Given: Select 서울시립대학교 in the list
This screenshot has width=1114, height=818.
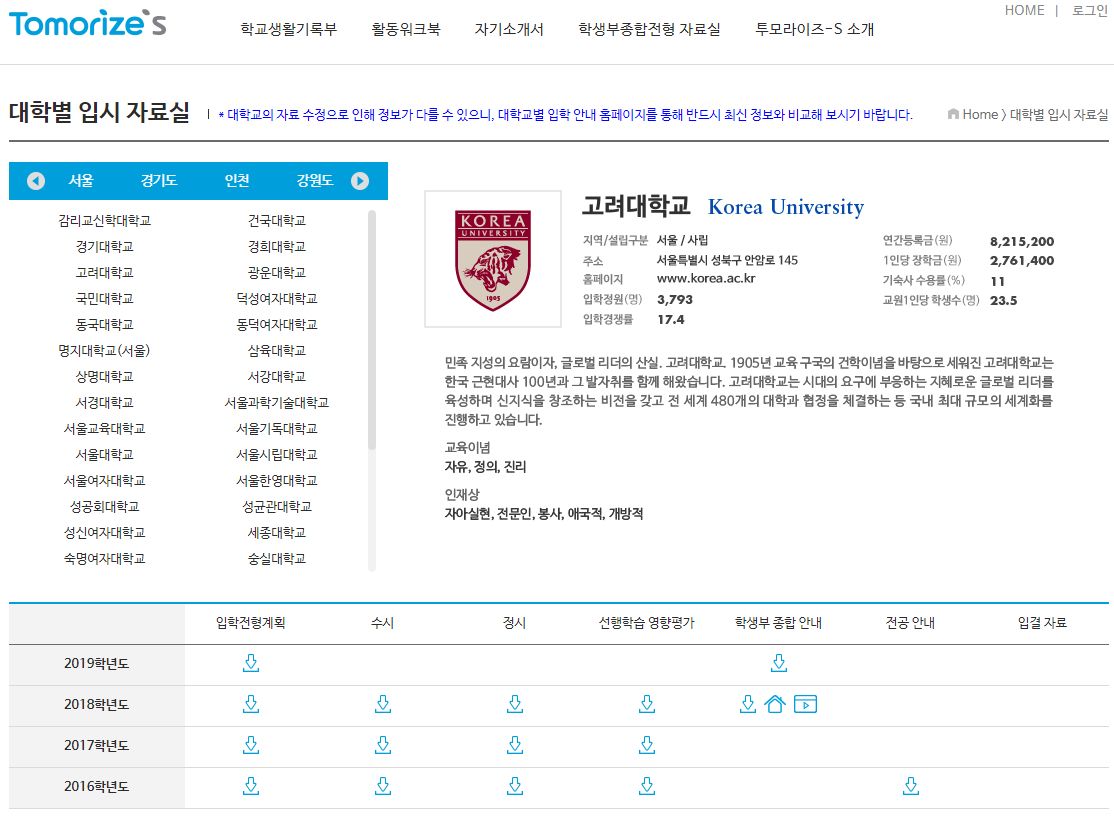Looking at the screenshot, I should pos(276,455).
